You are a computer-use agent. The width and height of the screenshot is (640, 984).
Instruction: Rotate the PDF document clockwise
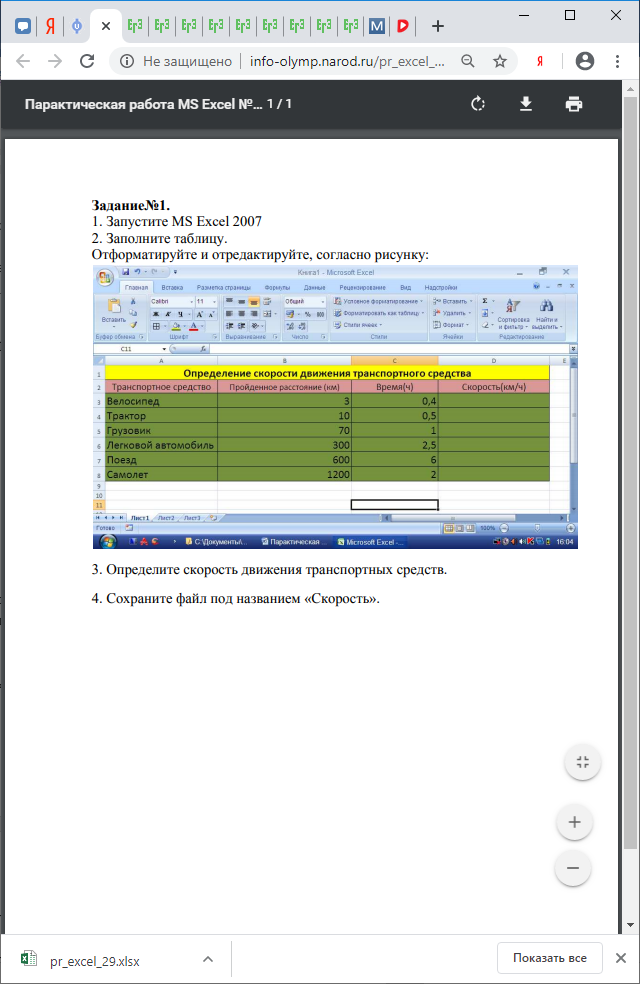(x=478, y=104)
